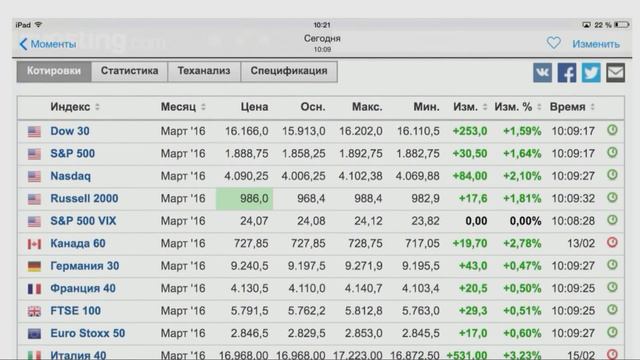
Task: Click clock icon in Russell 2000 row
Action: pyautogui.click(x=612, y=198)
